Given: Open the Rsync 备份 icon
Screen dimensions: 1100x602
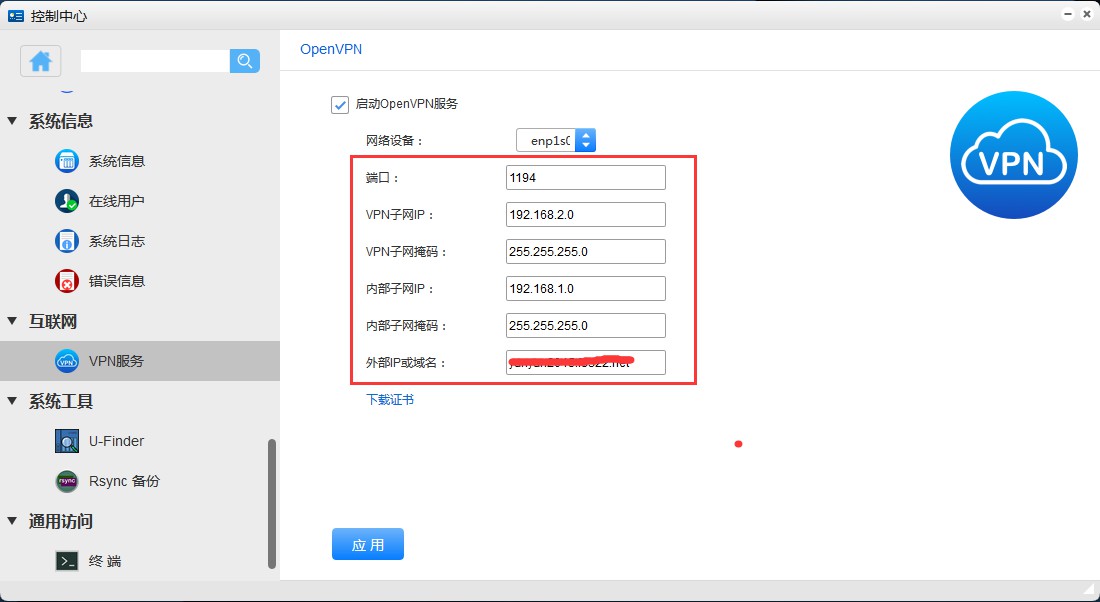Looking at the screenshot, I should click(x=67, y=481).
